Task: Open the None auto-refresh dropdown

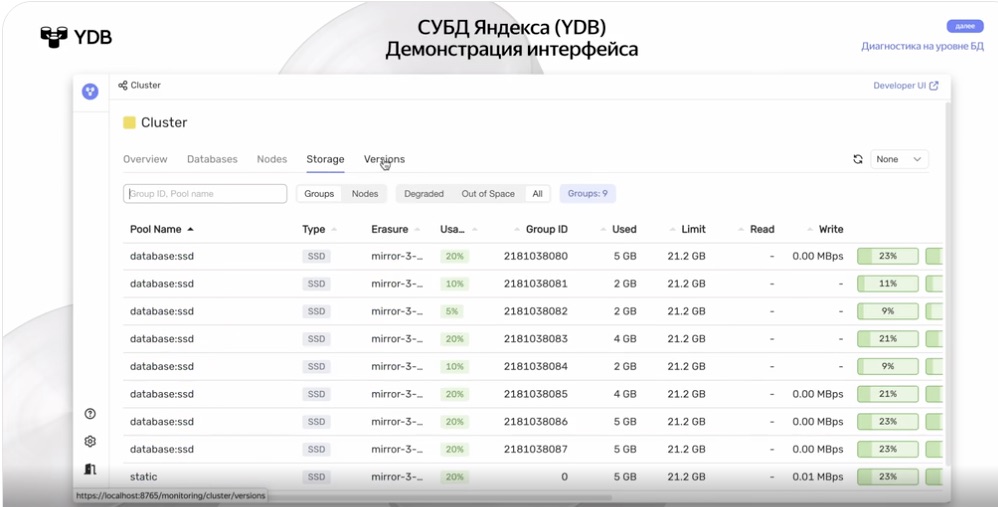Action: [899, 159]
